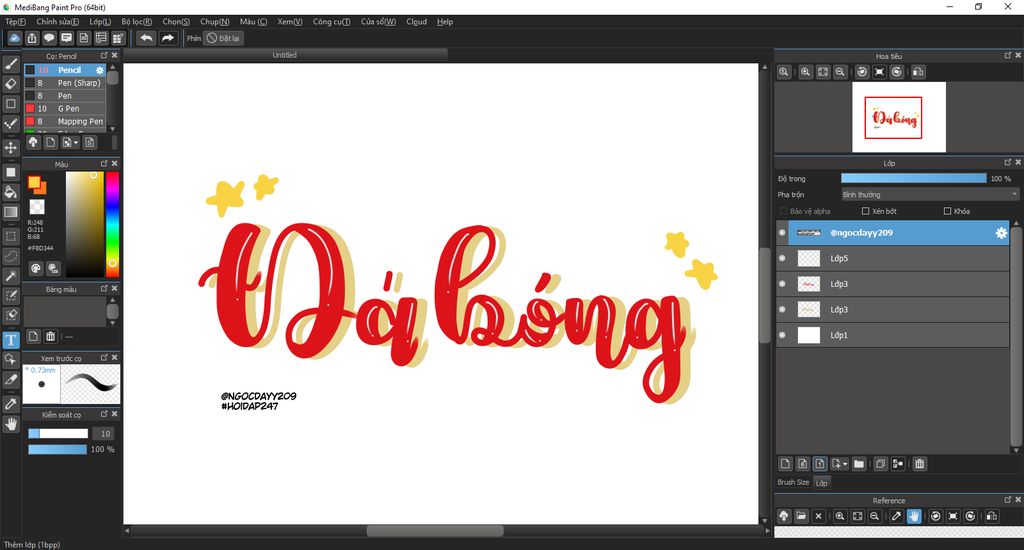Open the Cửa sổ(W) menu
Viewport: 1024px width, 550px height.
tap(378, 22)
